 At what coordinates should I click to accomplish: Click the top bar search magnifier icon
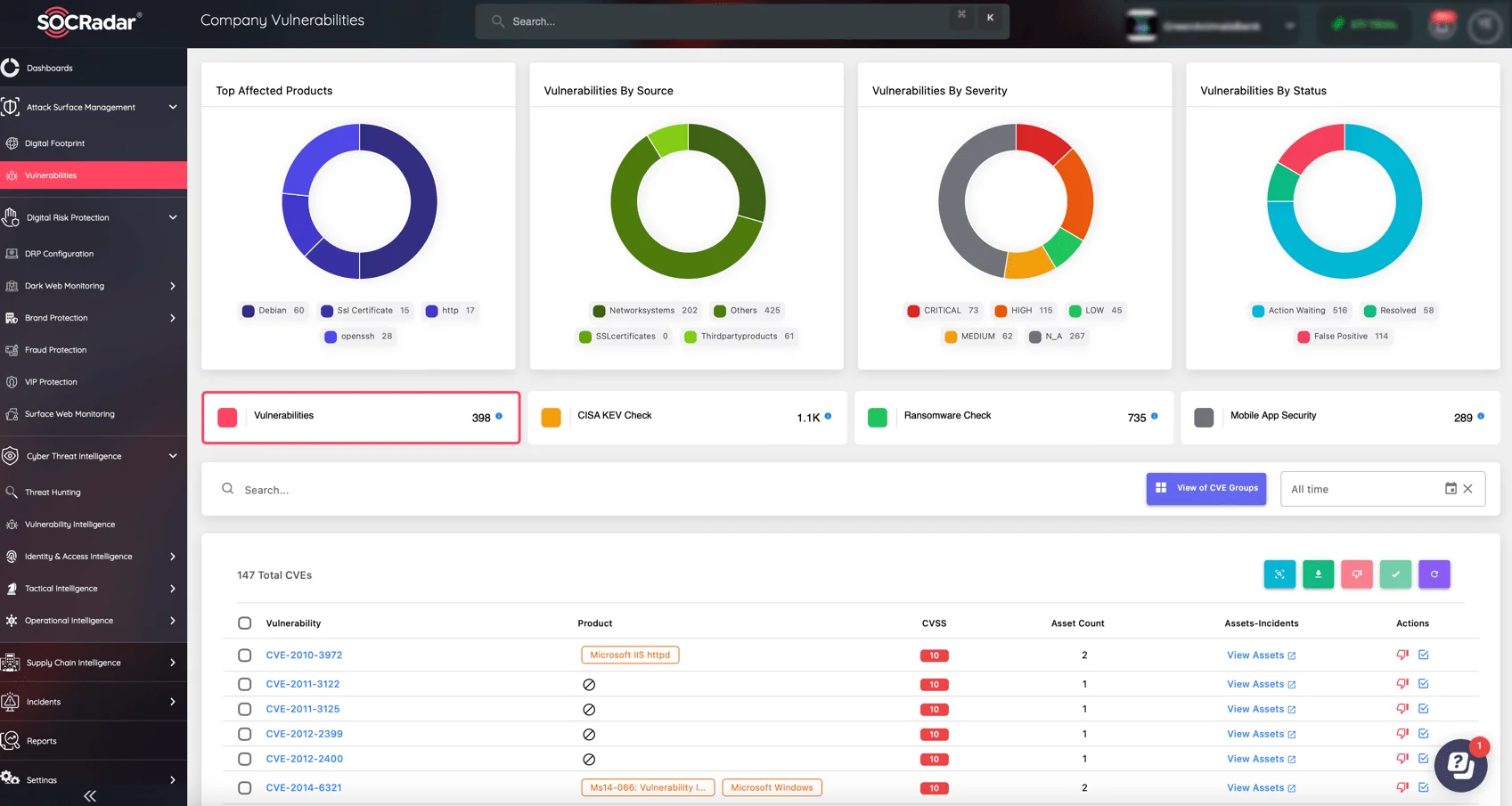[x=498, y=20]
